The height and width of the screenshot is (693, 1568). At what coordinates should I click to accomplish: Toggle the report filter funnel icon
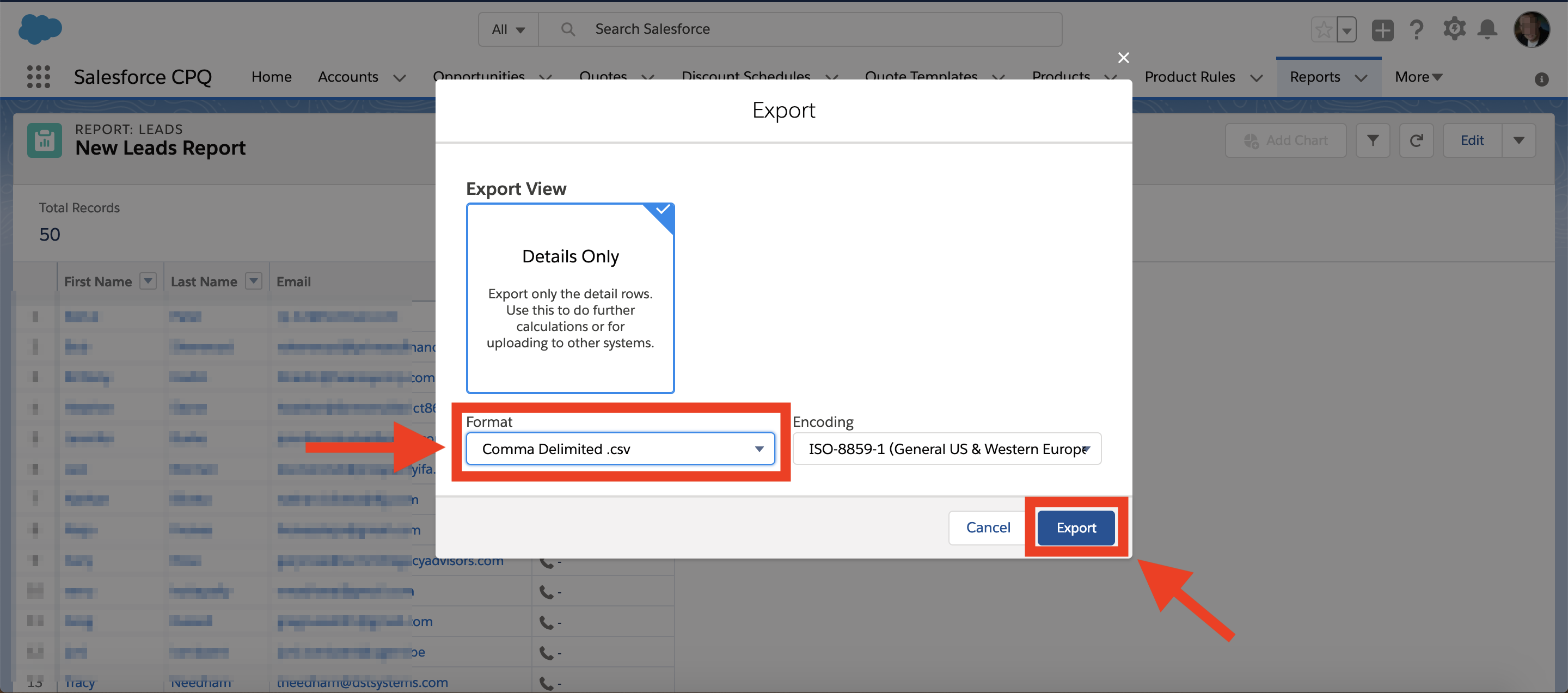1373,140
